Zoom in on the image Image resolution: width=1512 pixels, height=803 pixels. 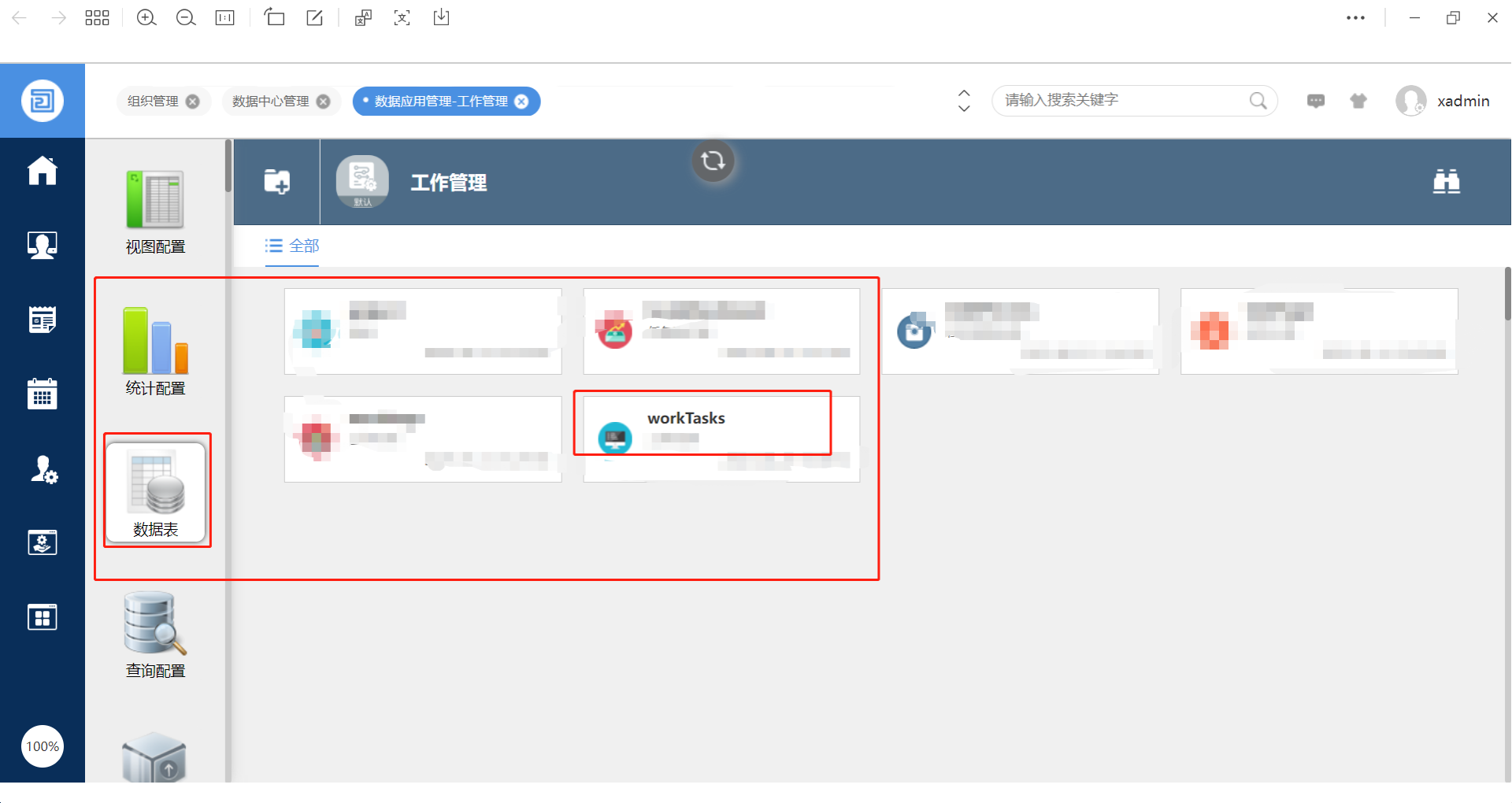146,18
